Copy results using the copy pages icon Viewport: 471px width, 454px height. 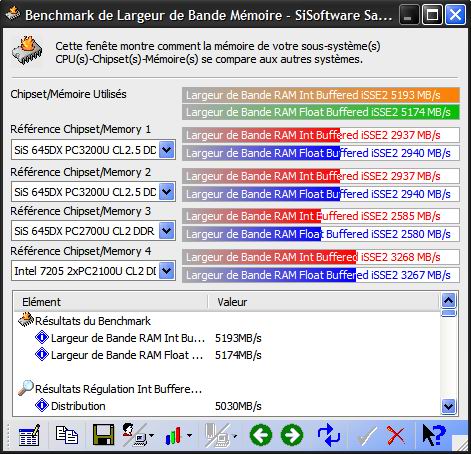click(66, 435)
